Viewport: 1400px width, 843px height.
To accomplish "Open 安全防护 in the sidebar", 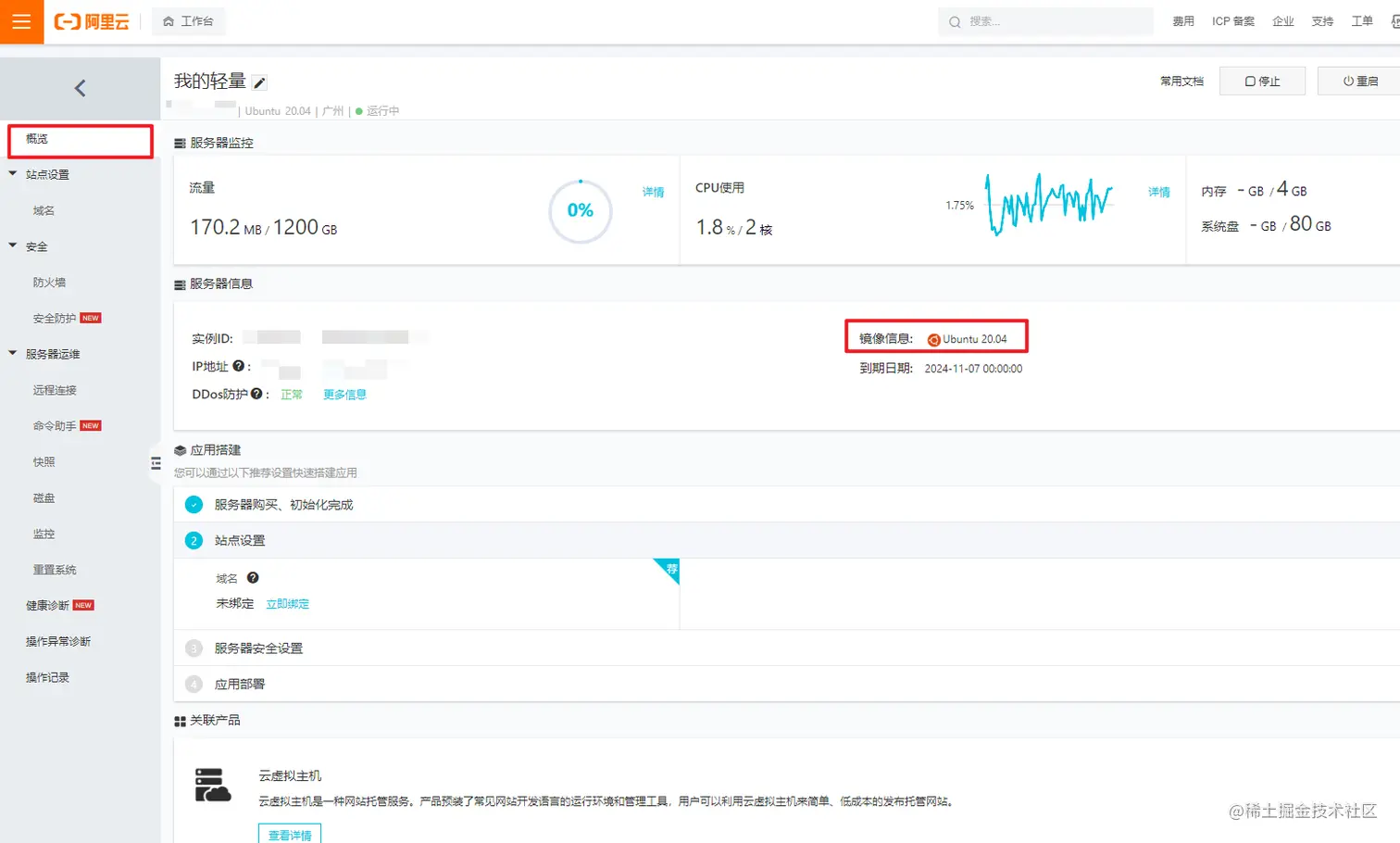I will tap(55, 318).
